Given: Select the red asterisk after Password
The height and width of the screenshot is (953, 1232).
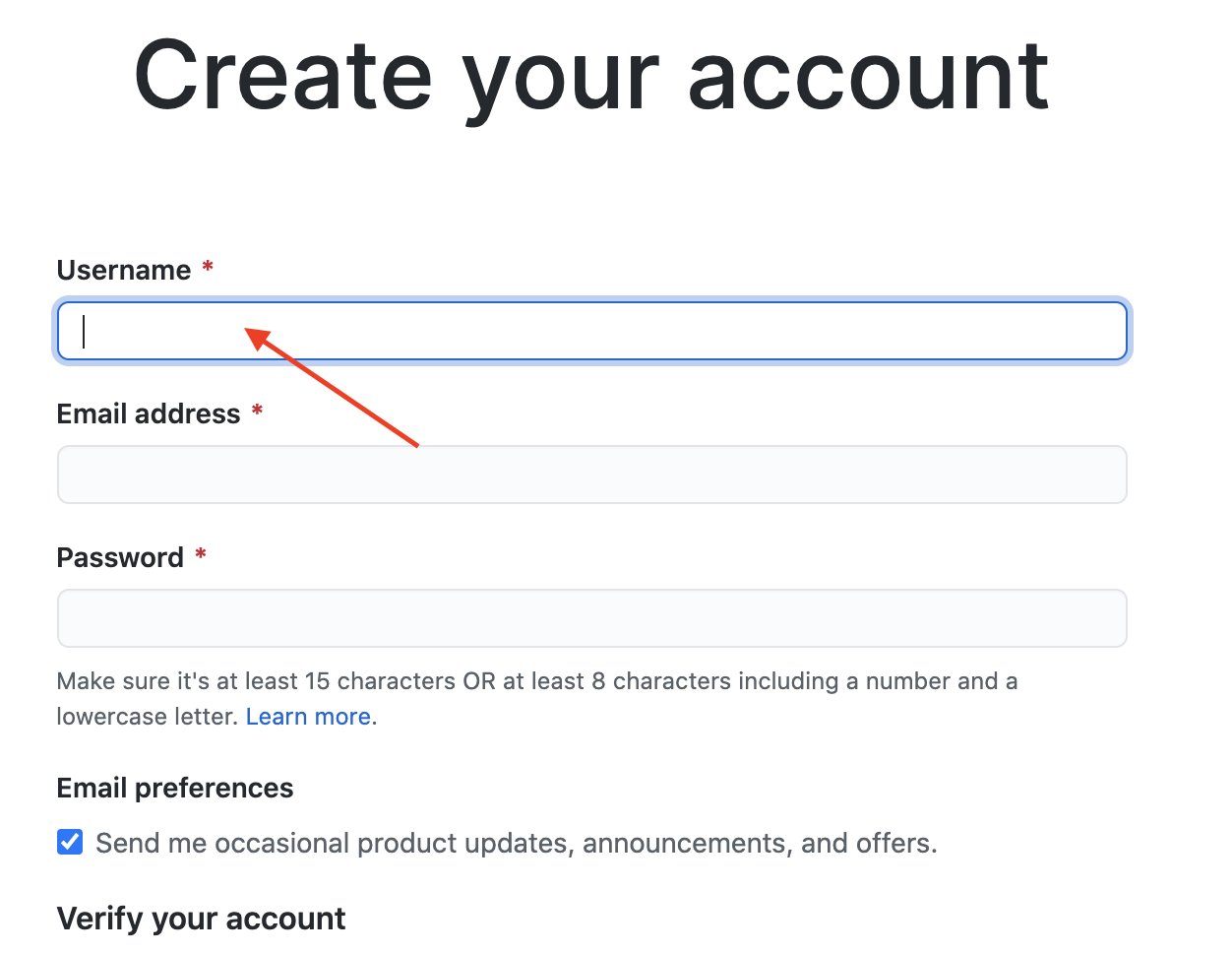Looking at the screenshot, I should 201,554.
